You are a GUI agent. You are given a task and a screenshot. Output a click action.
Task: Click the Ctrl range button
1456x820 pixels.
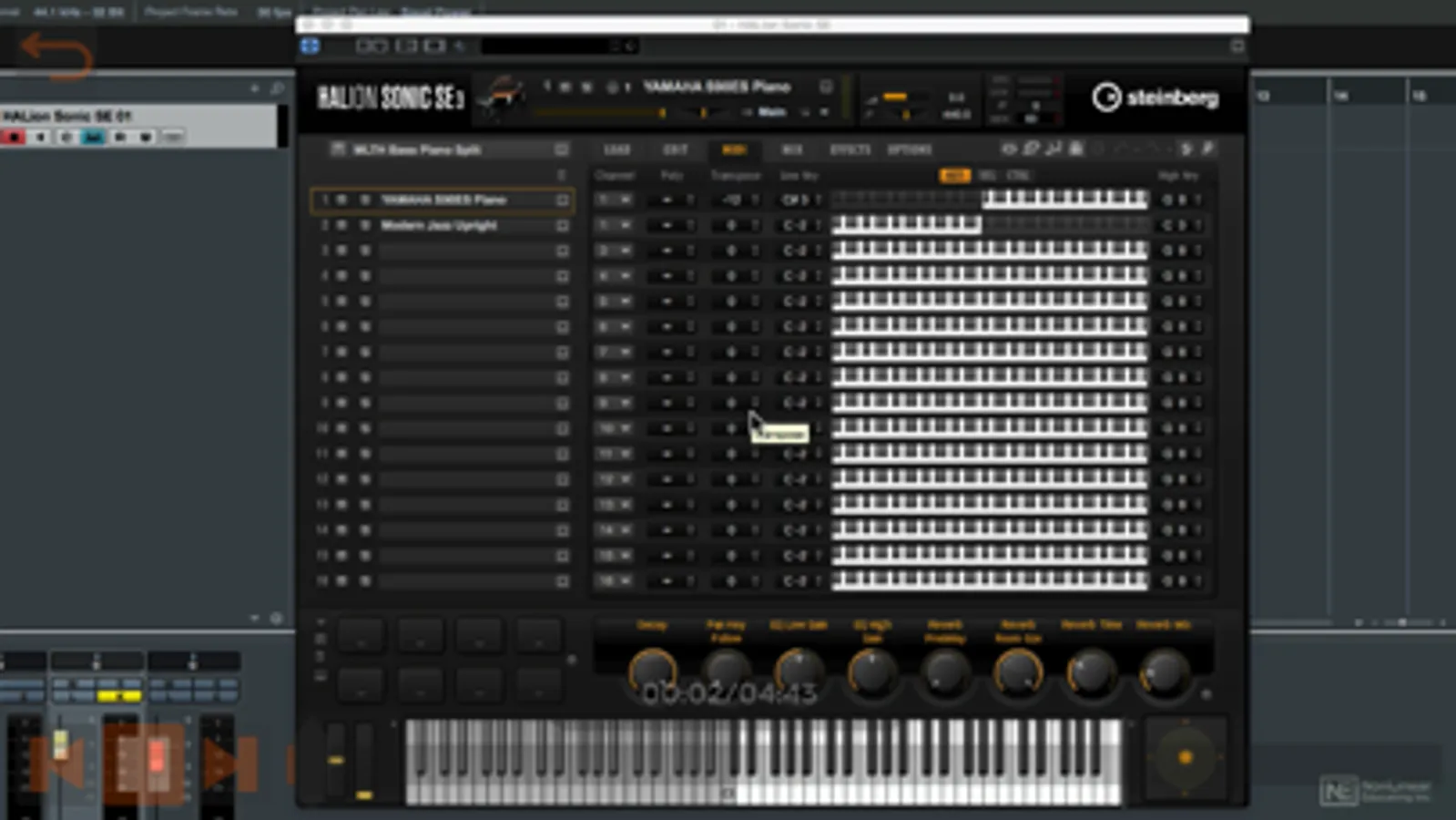coord(1018,175)
